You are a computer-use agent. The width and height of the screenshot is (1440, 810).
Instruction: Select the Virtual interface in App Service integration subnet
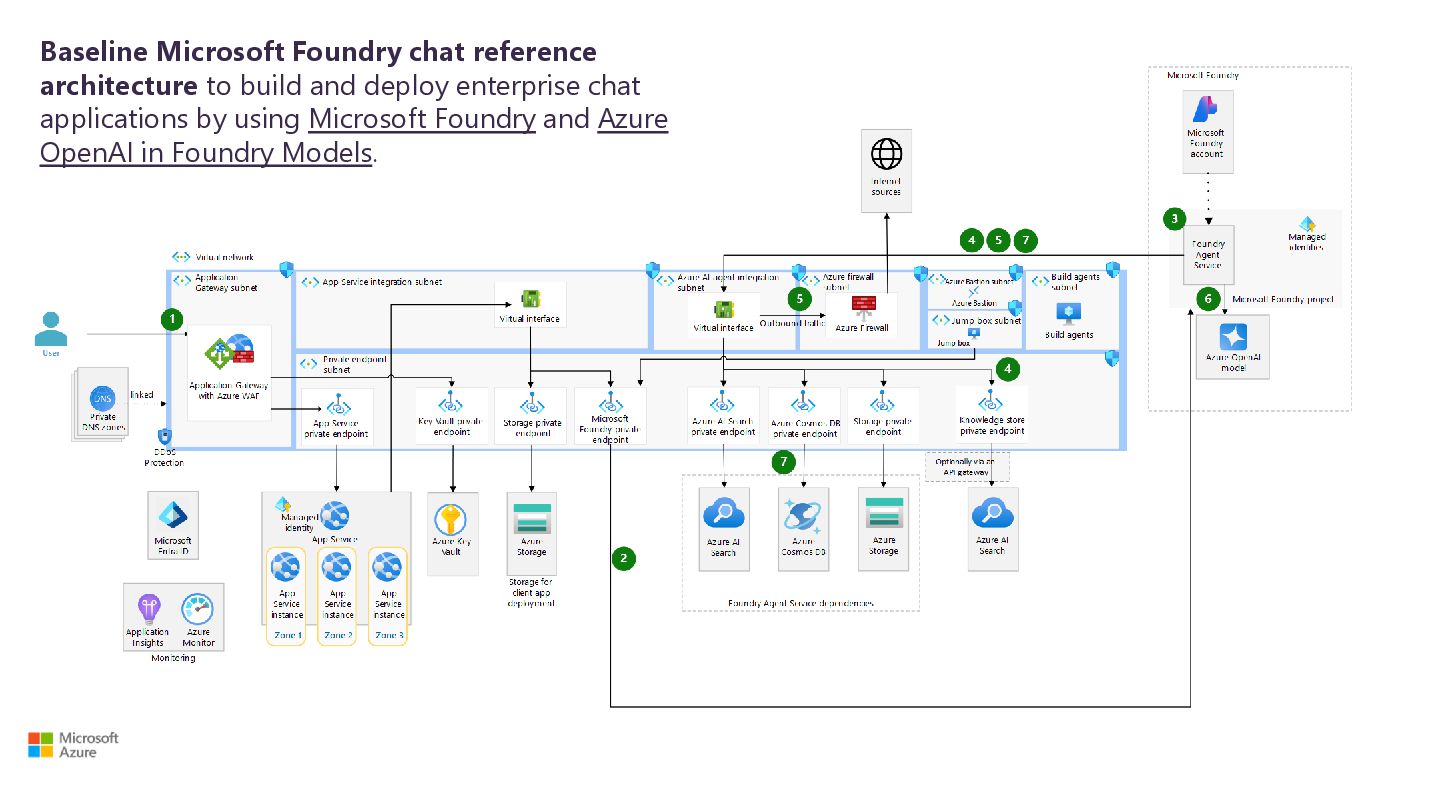pyautogui.click(x=530, y=298)
